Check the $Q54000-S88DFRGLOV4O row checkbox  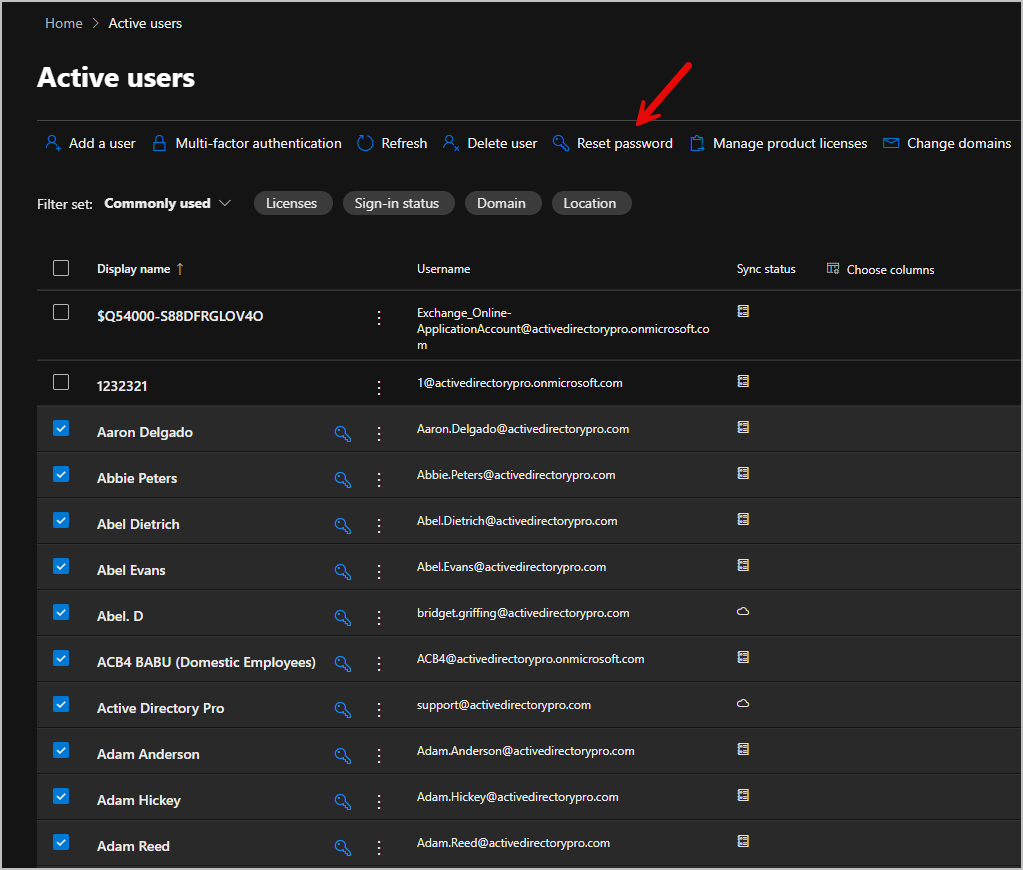61,314
